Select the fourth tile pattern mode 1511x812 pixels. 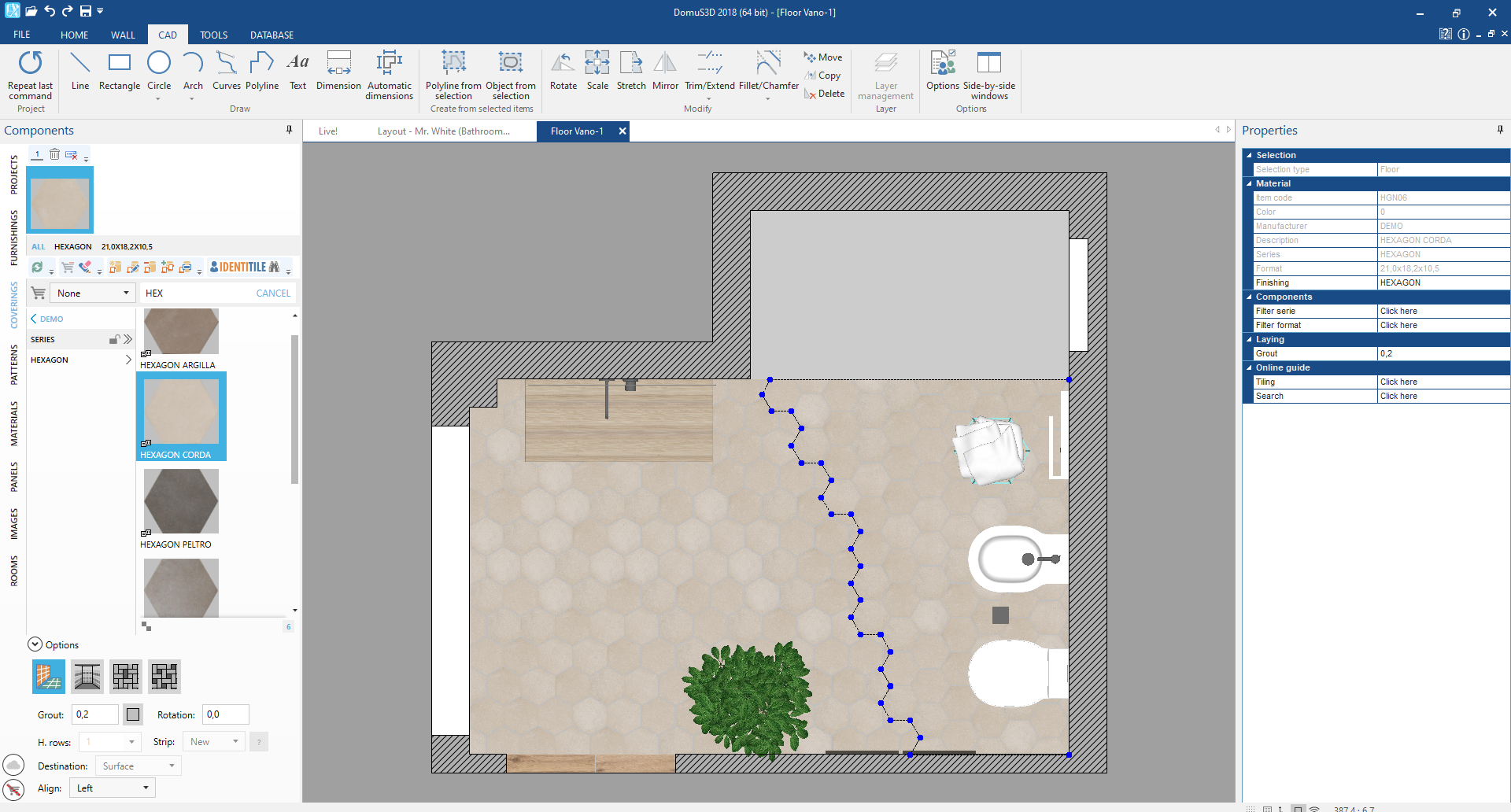point(164,677)
